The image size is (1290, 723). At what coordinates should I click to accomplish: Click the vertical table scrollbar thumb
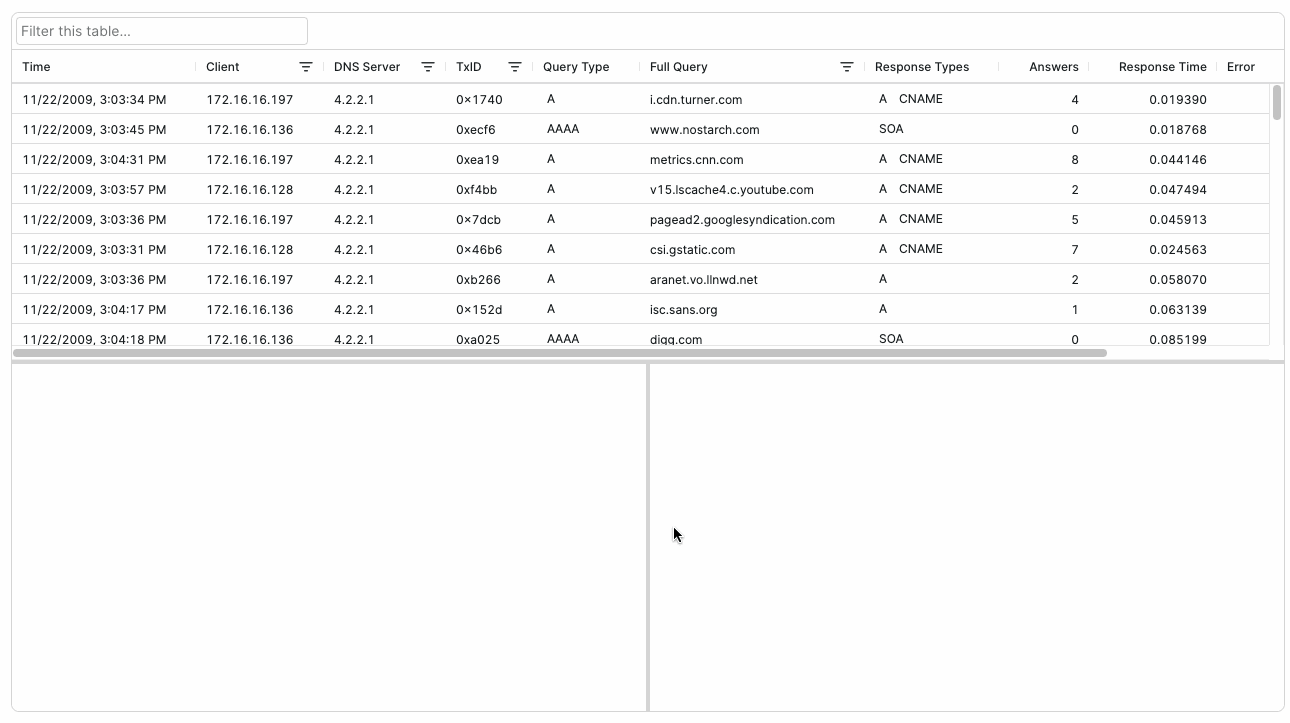(1277, 103)
